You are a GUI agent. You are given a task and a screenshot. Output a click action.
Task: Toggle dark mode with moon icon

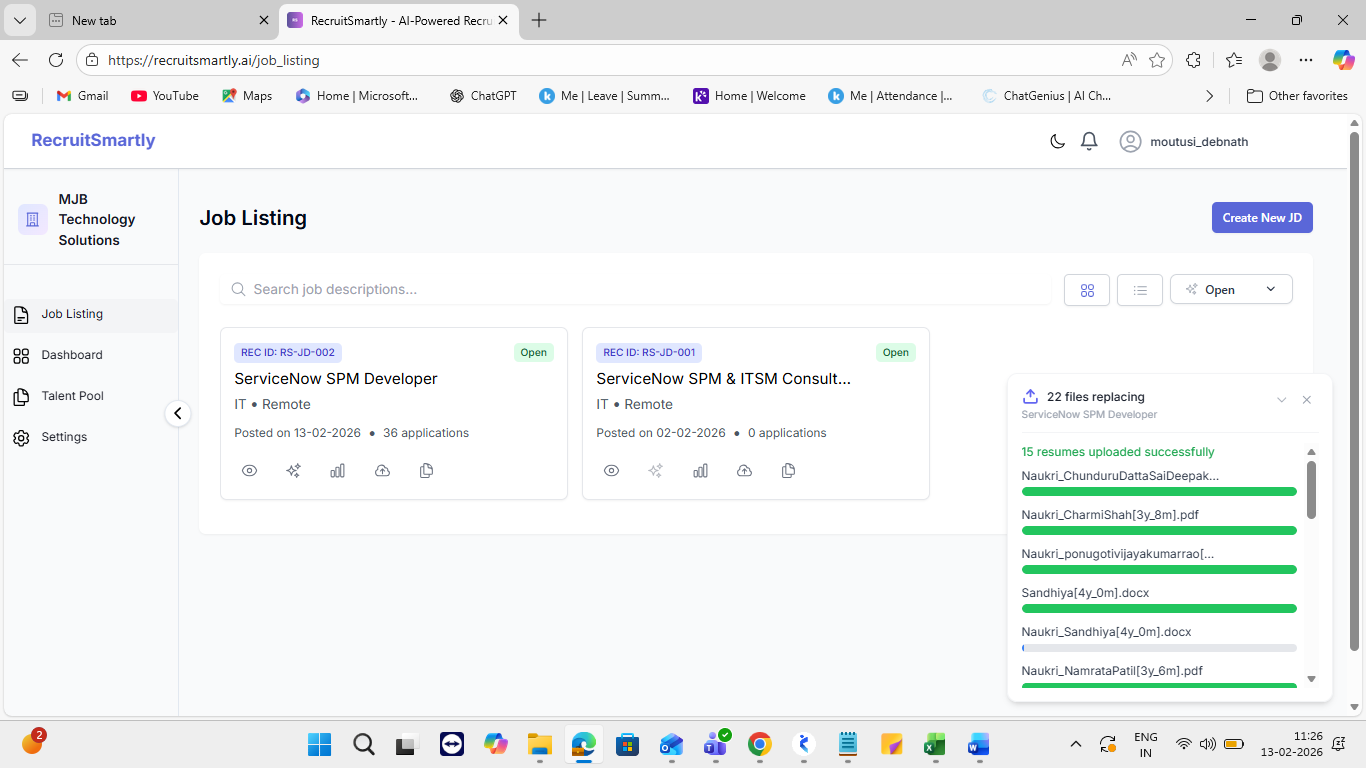point(1057,142)
